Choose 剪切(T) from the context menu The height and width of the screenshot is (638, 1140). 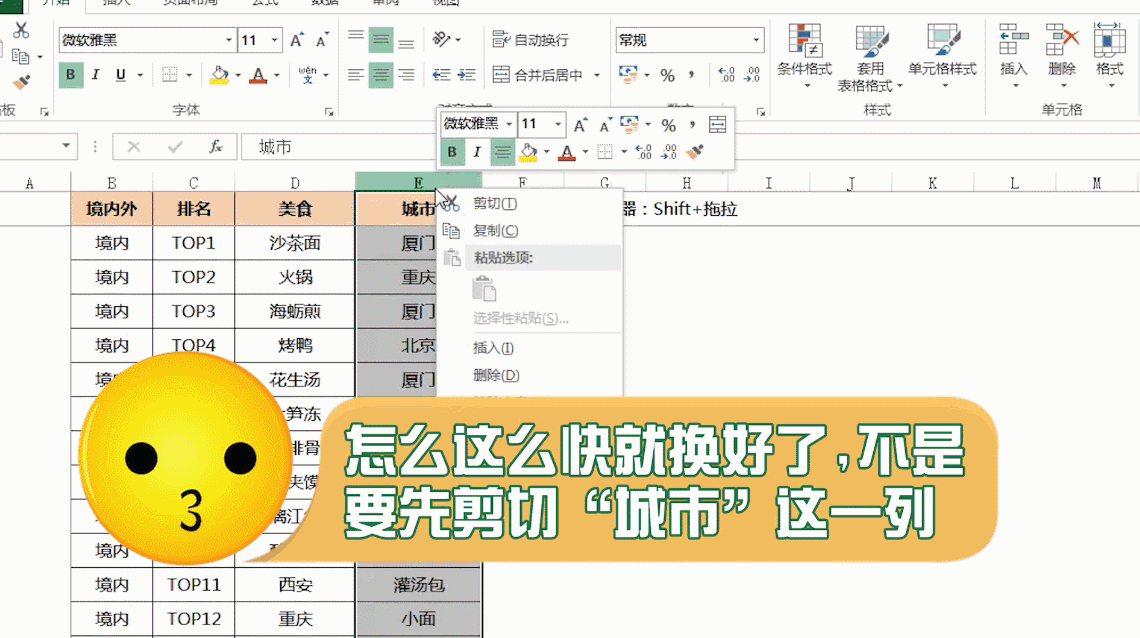(x=494, y=203)
